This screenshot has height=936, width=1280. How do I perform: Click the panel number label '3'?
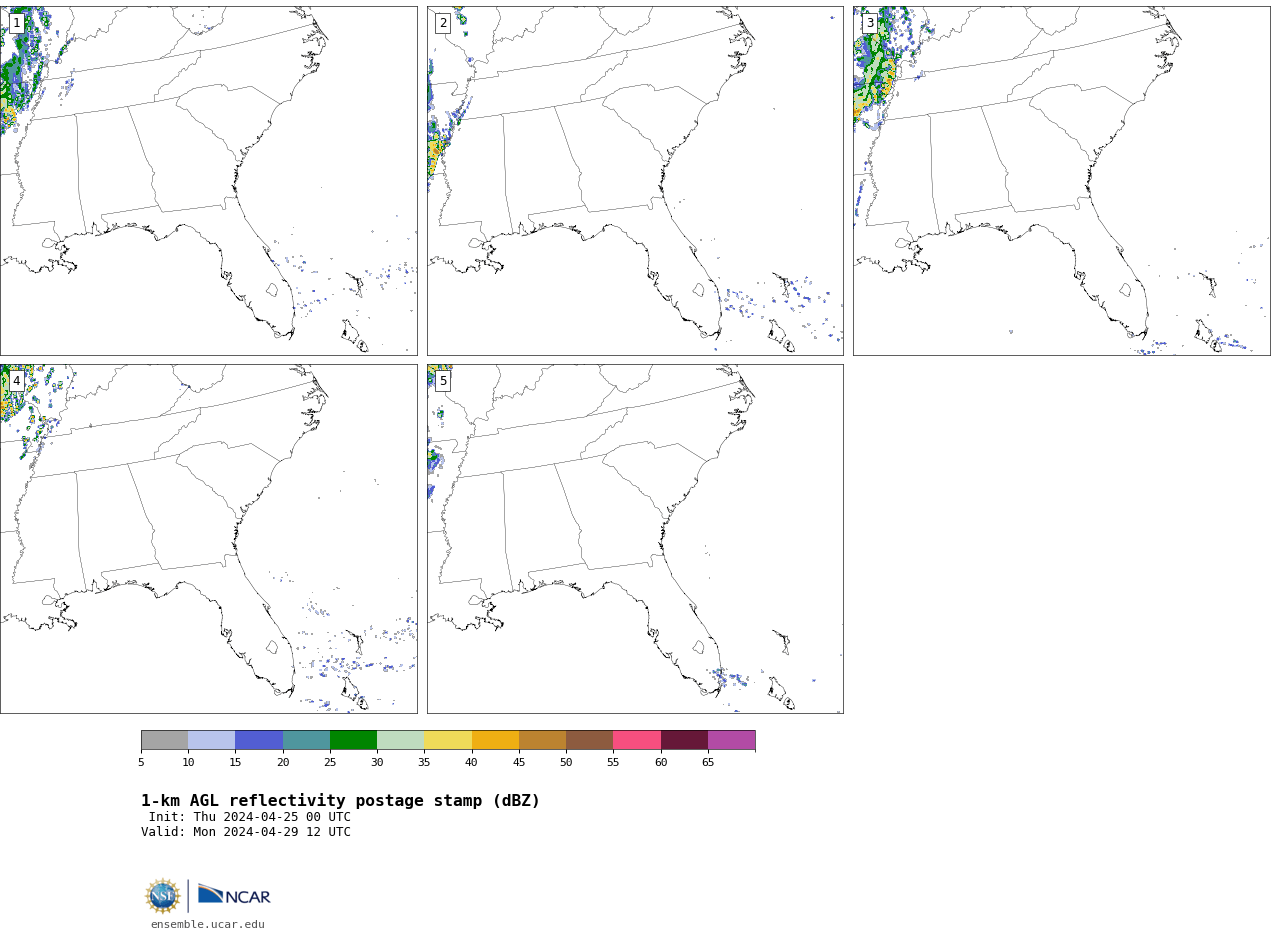pos(870,23)
